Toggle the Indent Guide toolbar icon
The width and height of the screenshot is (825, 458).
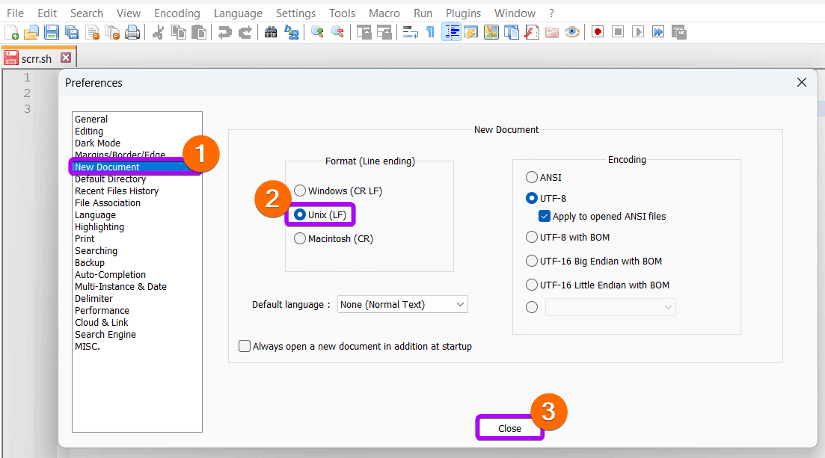pyautogui.click(x=451, y=33)
